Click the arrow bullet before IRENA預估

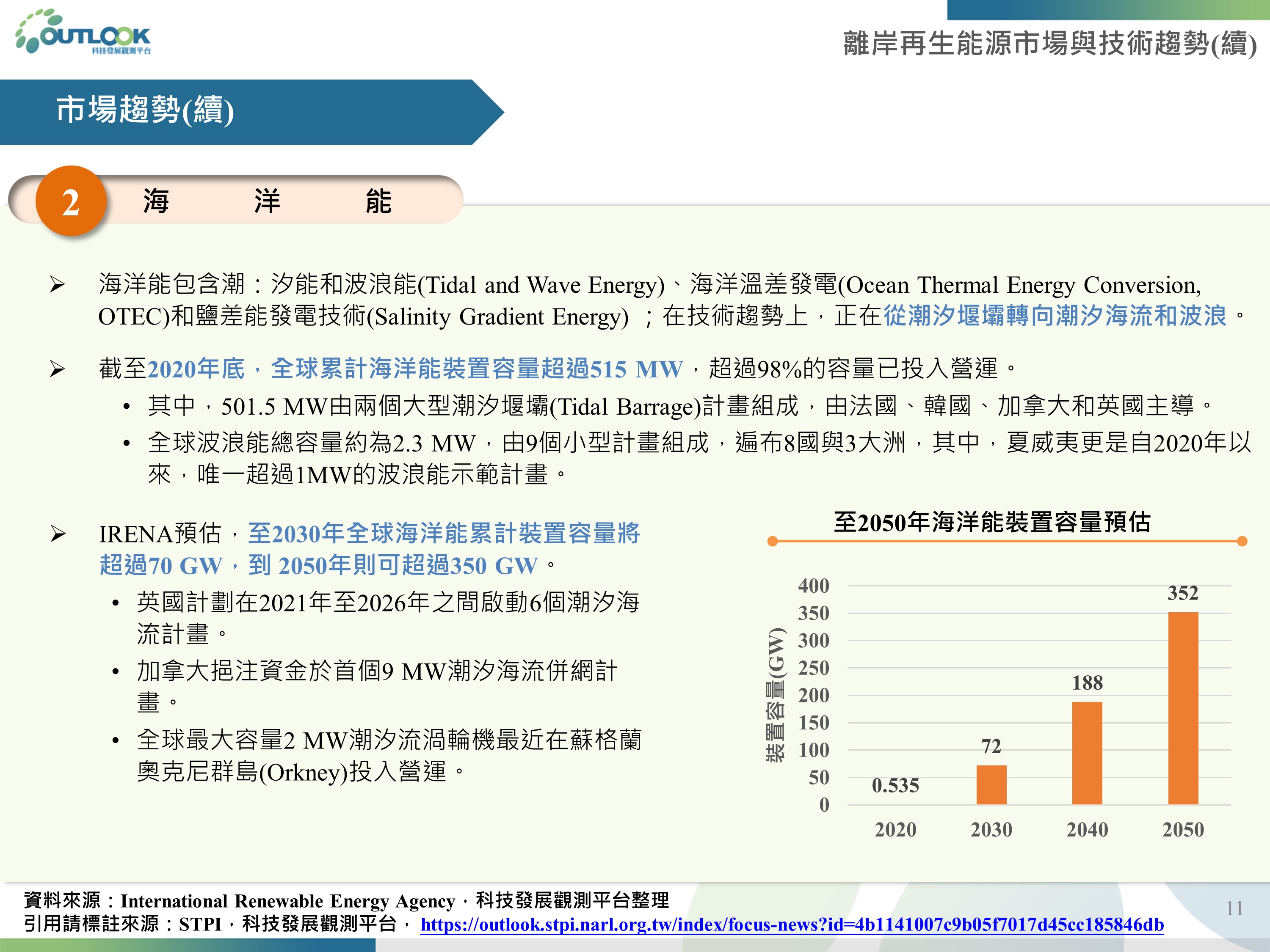tap(58, 534)
